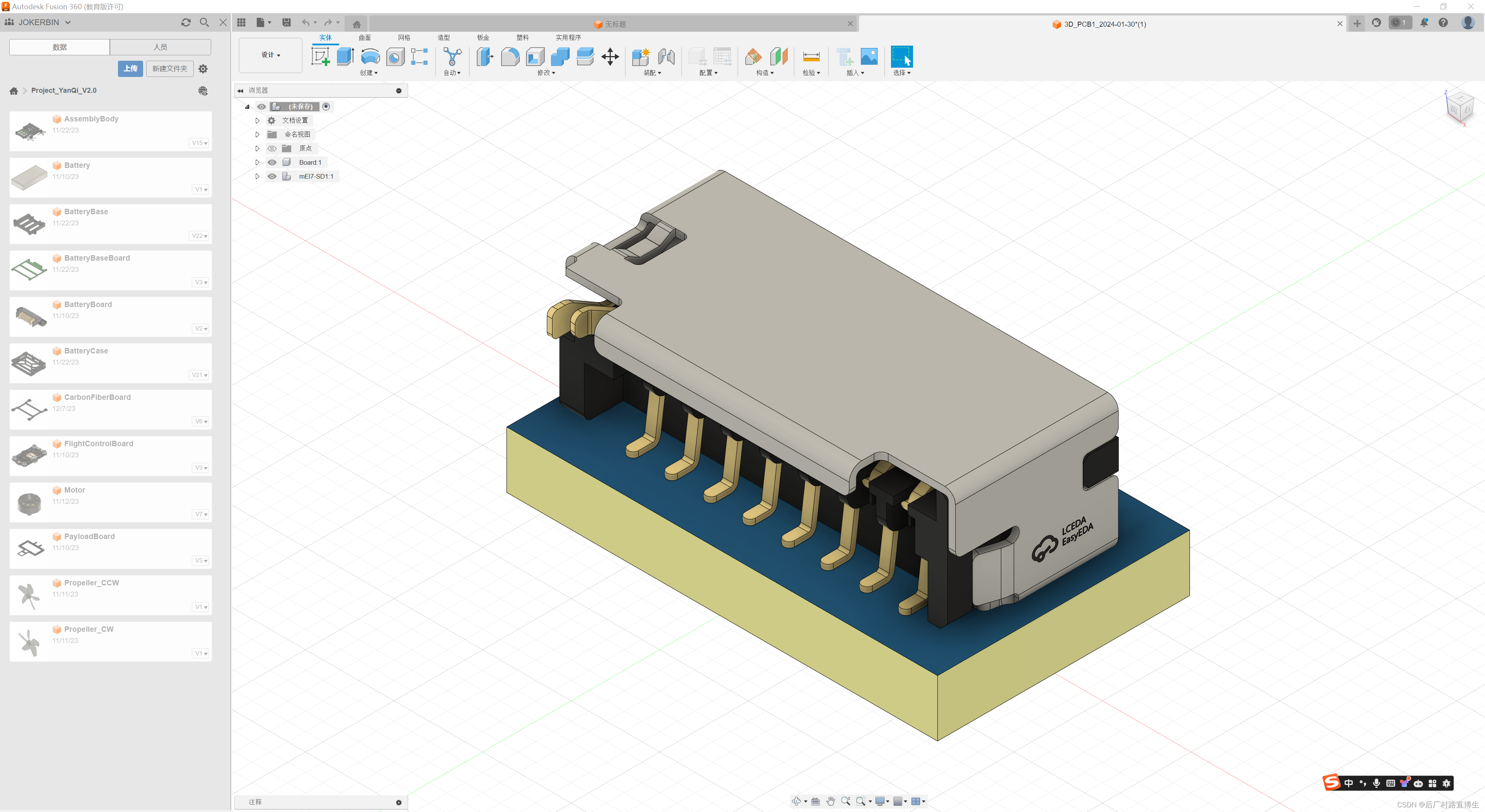Open the Create menu dropdown

pos(369,73)
